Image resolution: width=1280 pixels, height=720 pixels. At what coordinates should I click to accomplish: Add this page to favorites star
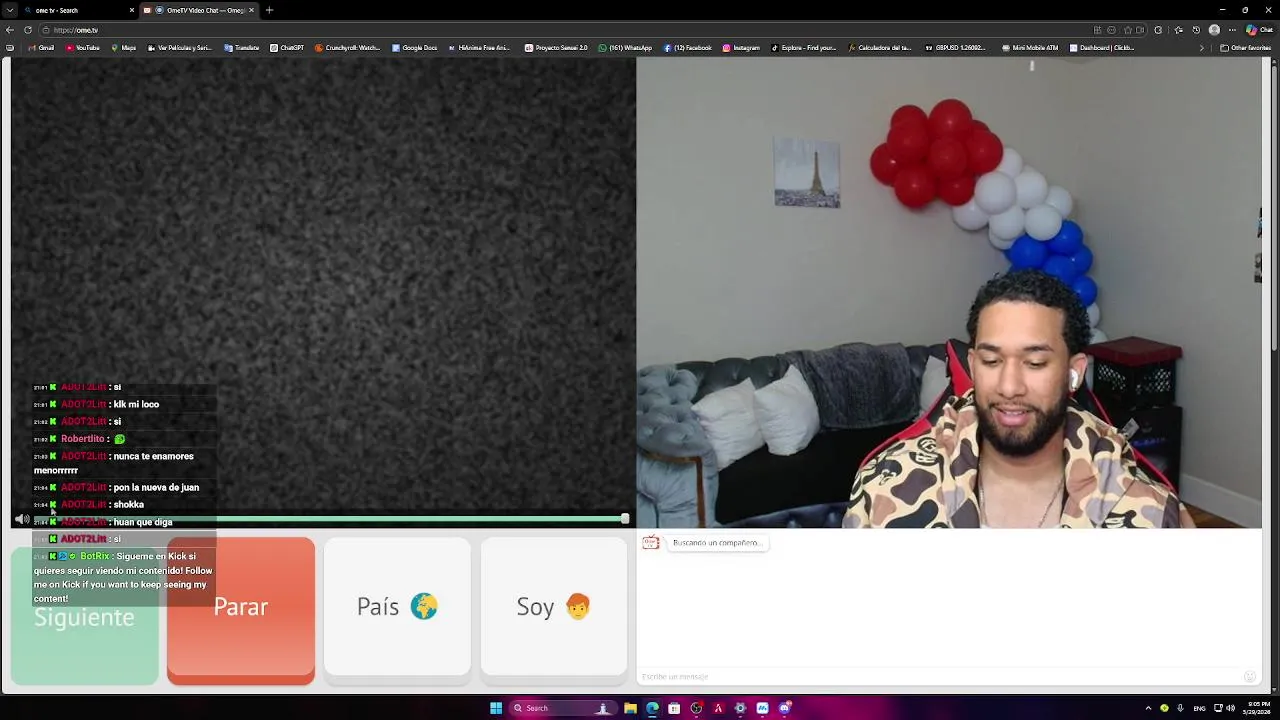pos(1127,30)
